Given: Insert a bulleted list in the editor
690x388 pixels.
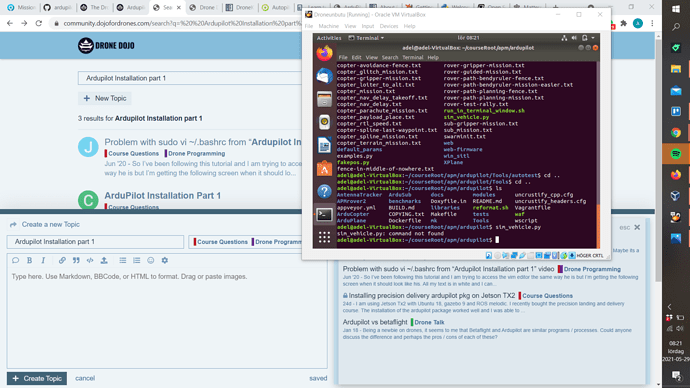Looking at the screenshot, I should (x=123, y=260).
